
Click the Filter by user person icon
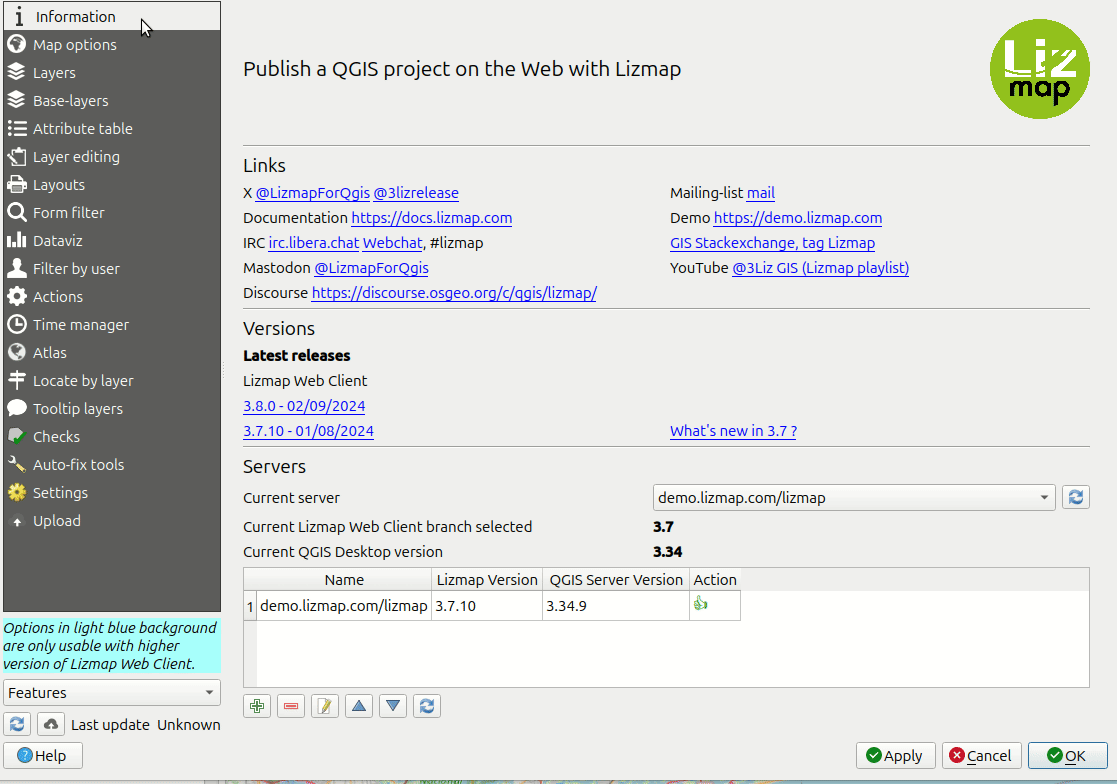coord(16,268)
